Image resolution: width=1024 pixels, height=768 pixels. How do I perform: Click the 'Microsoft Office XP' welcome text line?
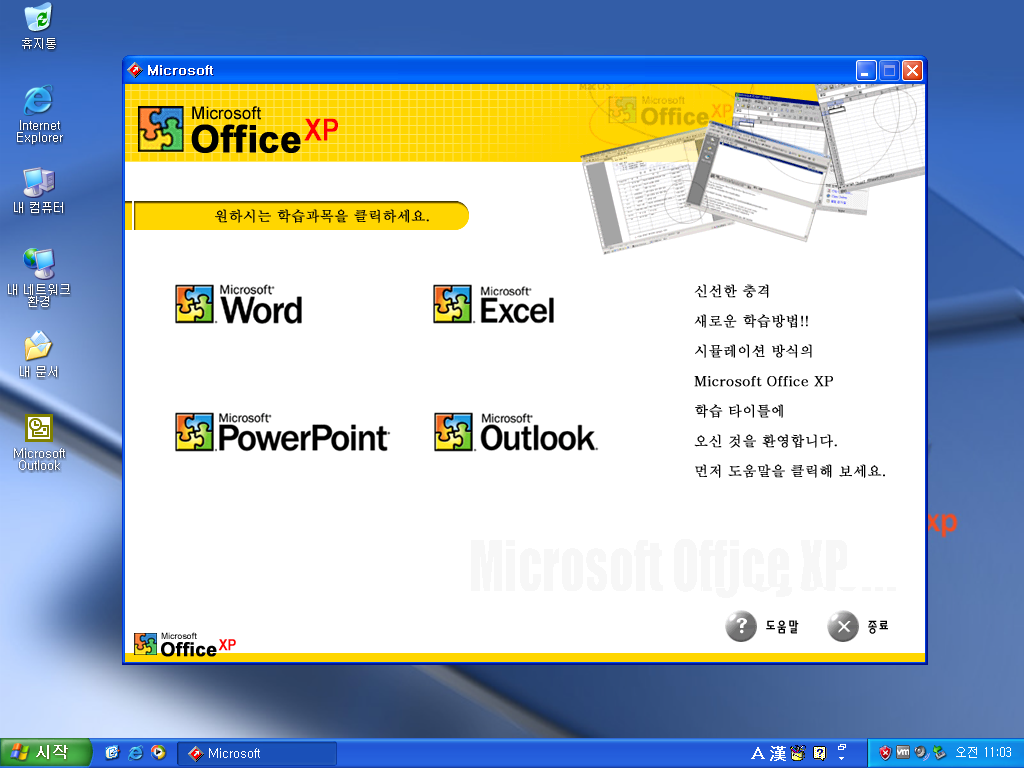pos(763,381)
